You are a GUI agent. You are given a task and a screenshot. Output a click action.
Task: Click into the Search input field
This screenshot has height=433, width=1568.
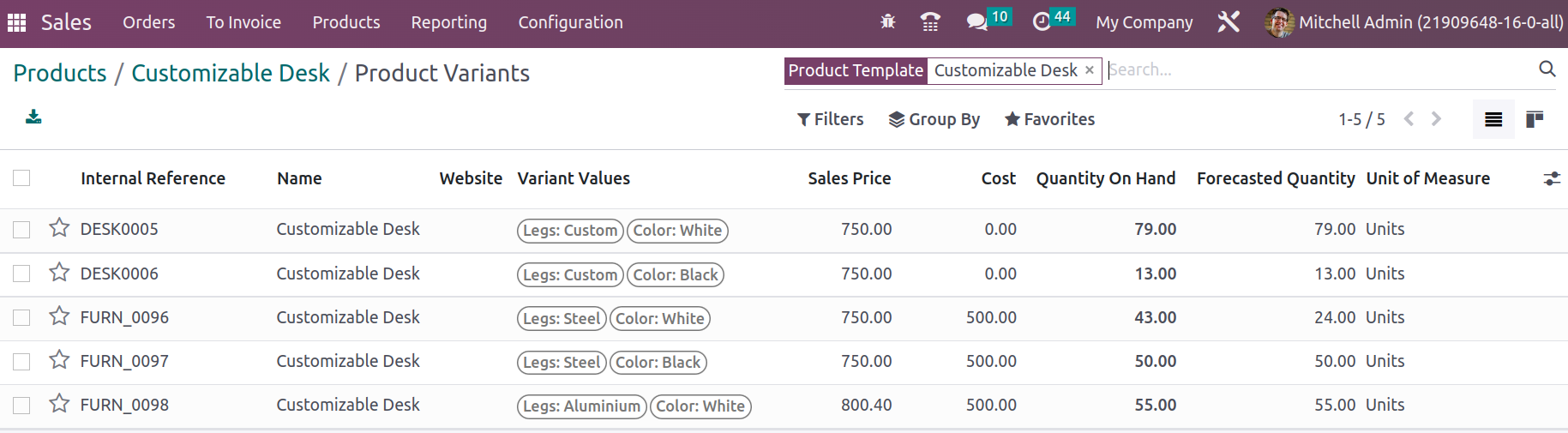coord(1320,70)
